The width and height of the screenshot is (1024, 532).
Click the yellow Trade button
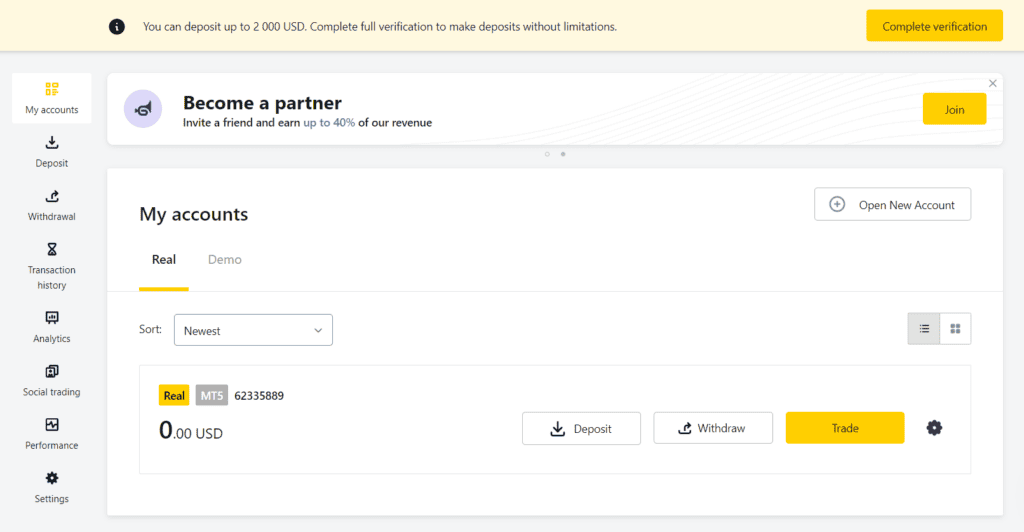[845, 428]
